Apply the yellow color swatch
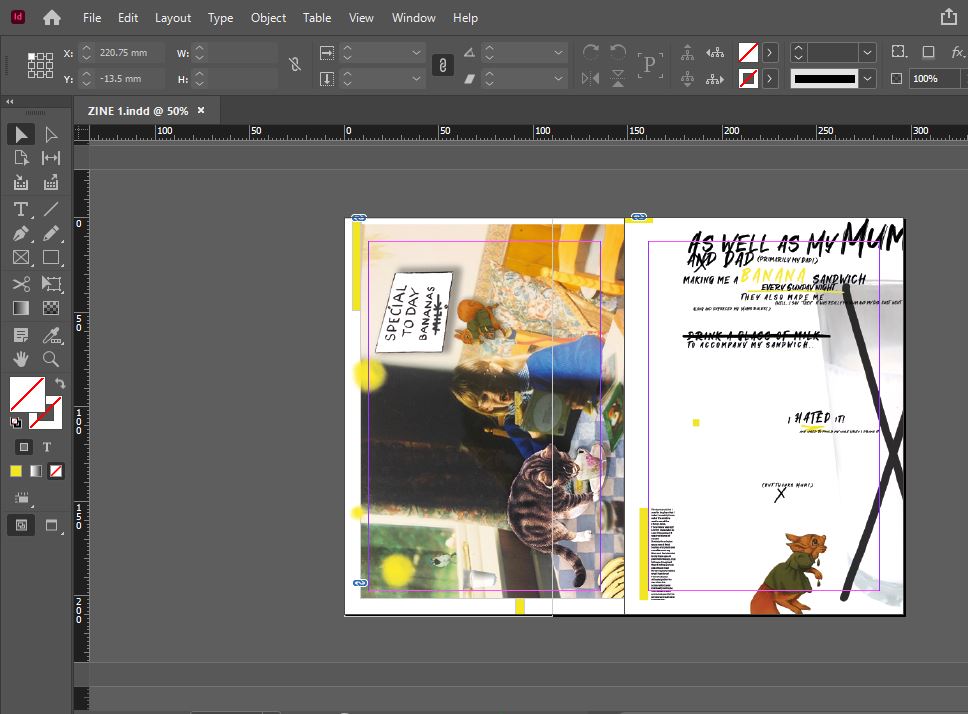The image size is (968, 714). pyautogui.click(x=16, y=471)
